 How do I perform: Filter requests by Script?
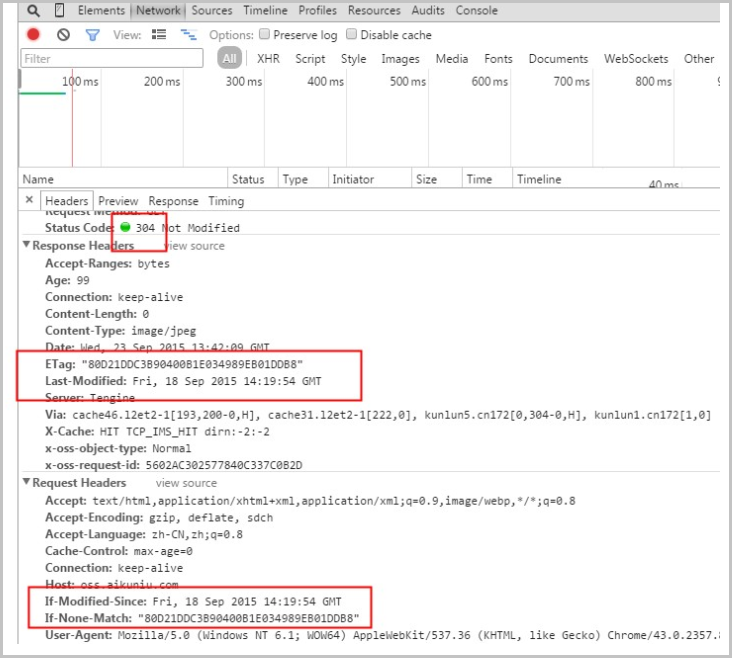[x=310, y=59]
